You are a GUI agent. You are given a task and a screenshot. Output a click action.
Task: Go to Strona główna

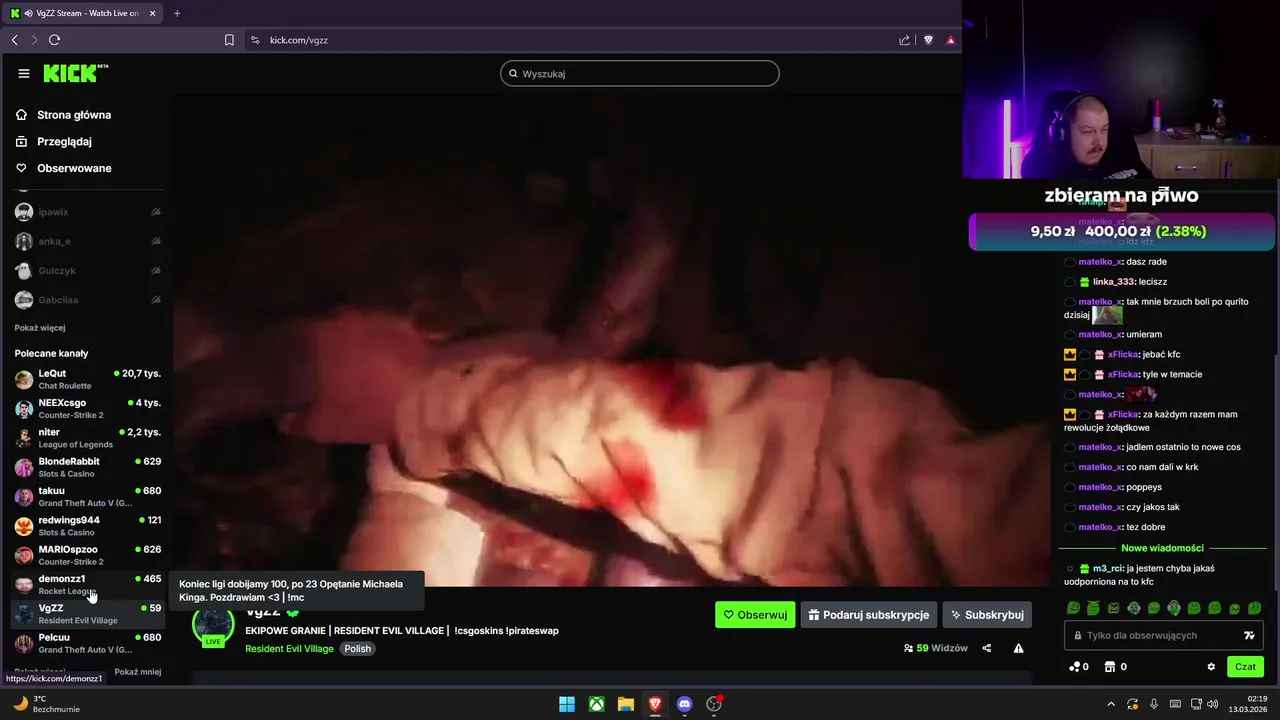(x=63, y=115)
